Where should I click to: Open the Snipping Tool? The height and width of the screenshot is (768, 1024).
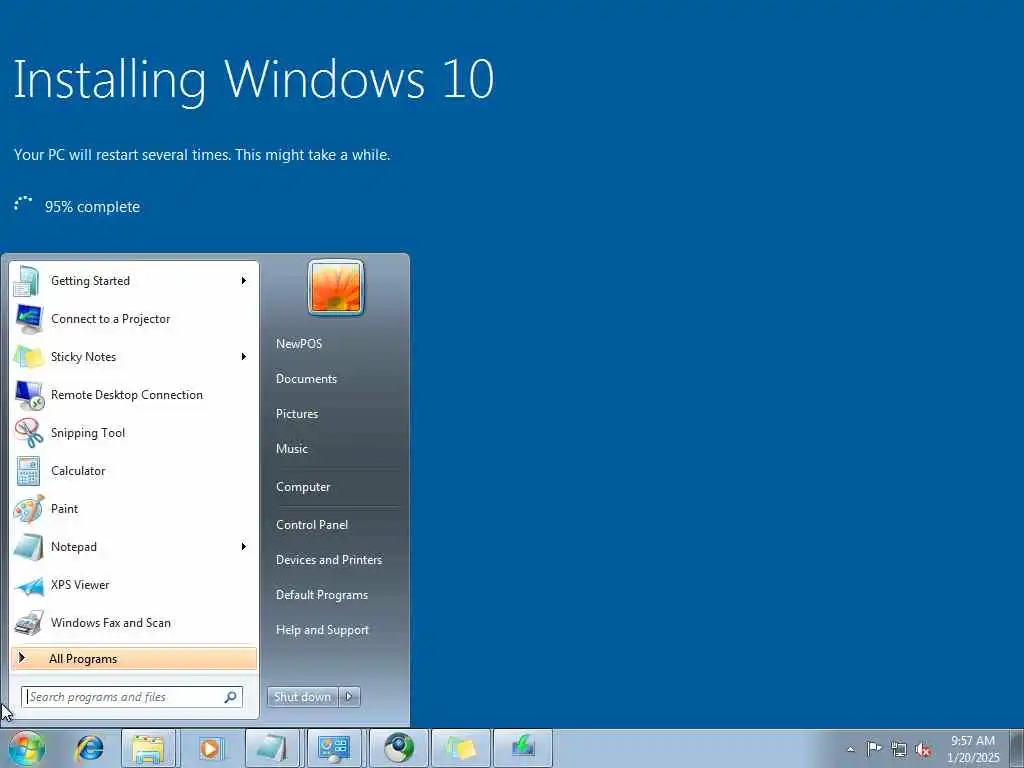point(135,432)
